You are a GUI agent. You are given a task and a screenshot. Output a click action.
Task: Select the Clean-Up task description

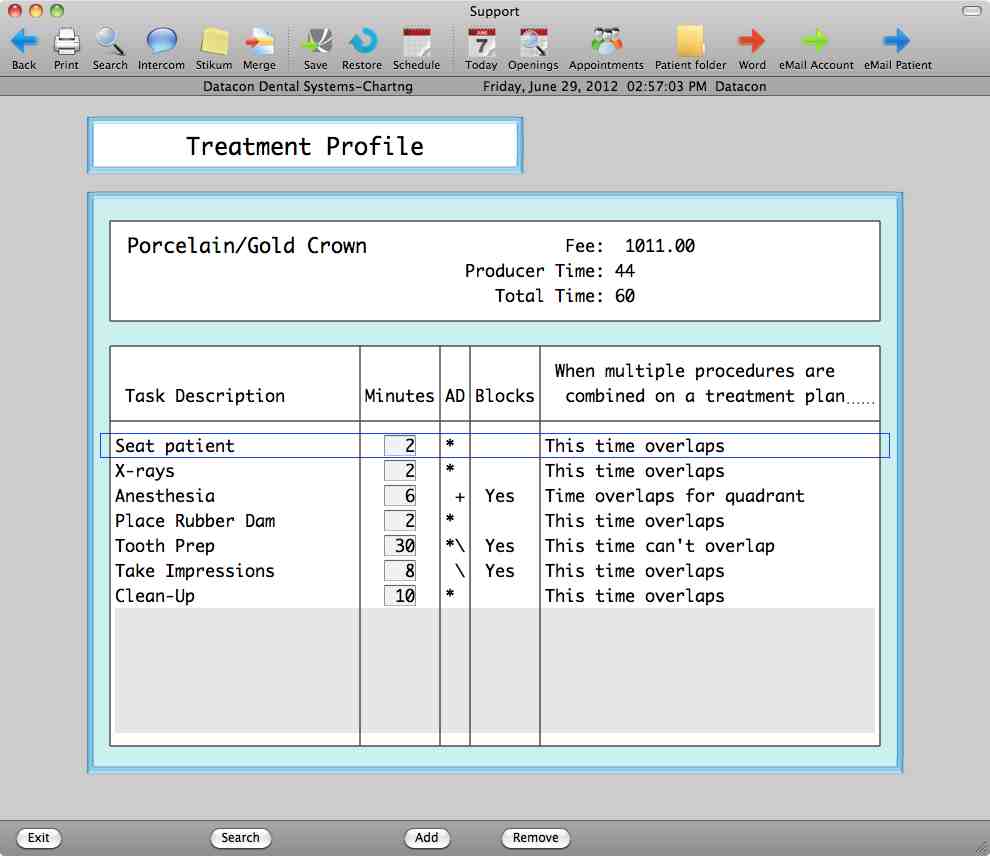point(155,595)
